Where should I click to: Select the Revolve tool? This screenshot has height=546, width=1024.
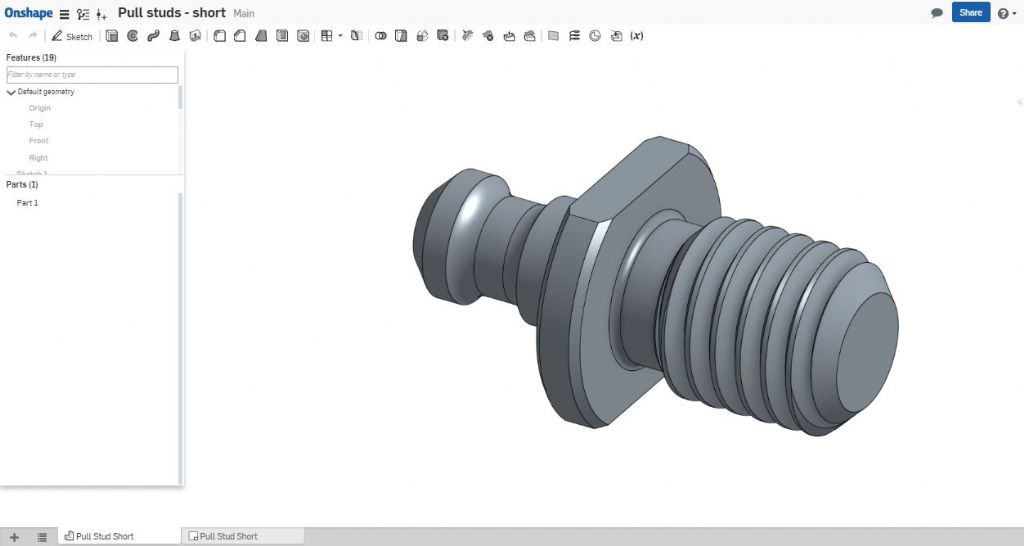(133, 36)
